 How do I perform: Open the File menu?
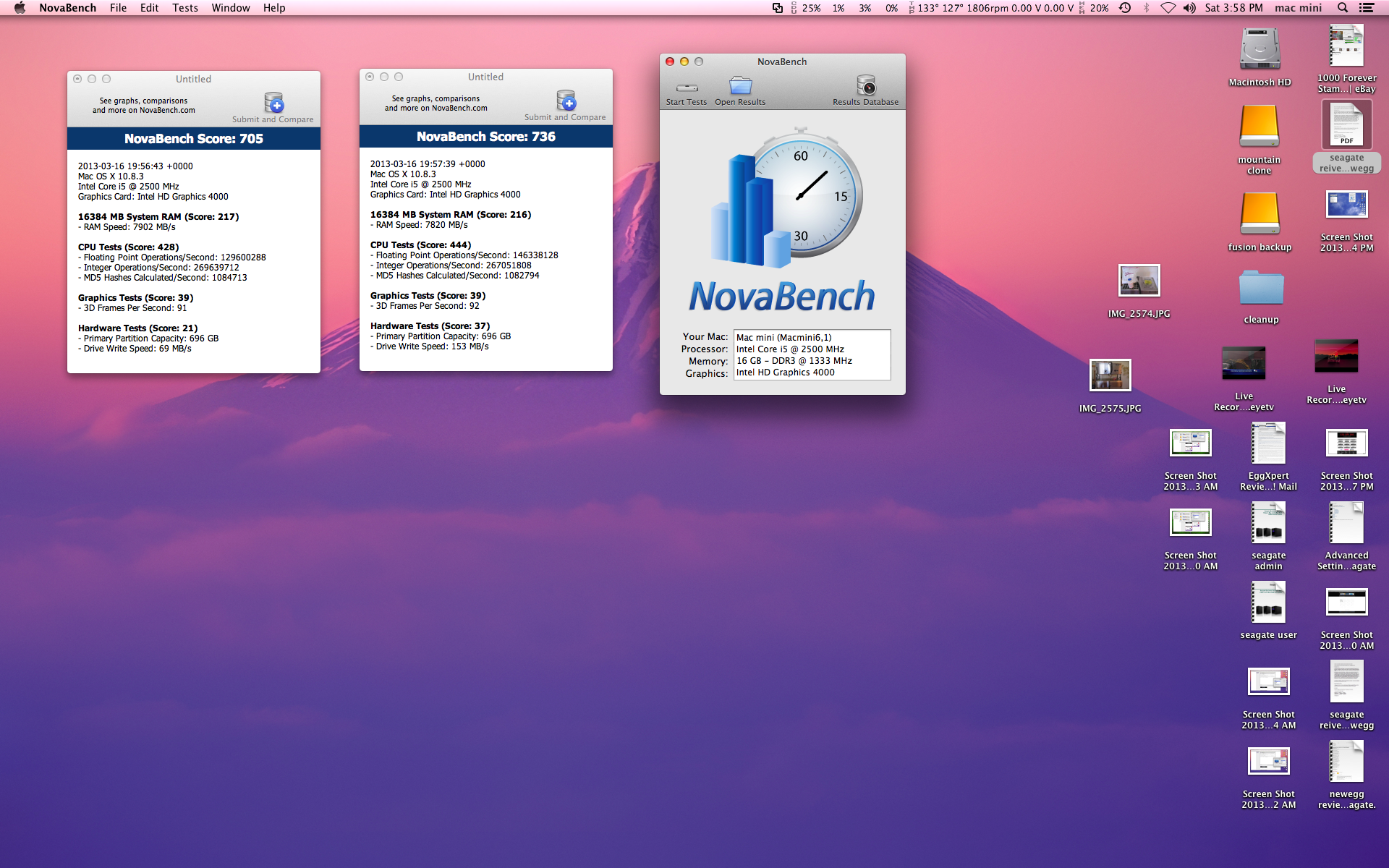(x=118, y=8)
